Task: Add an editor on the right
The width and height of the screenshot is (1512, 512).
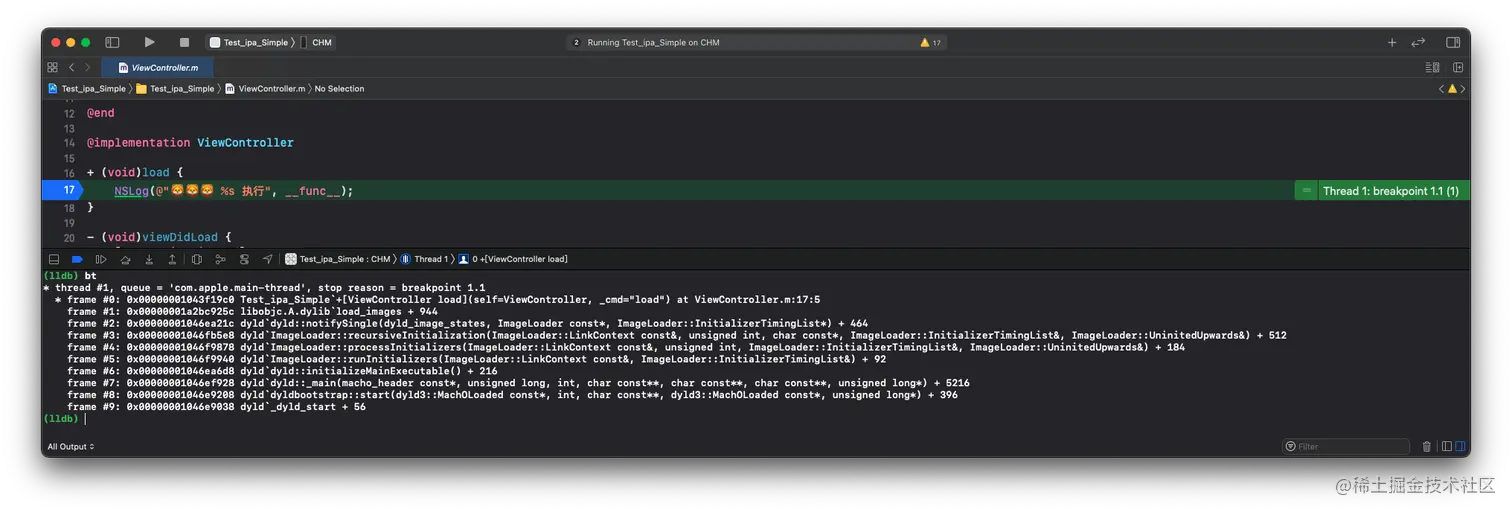Action: 1458,67
